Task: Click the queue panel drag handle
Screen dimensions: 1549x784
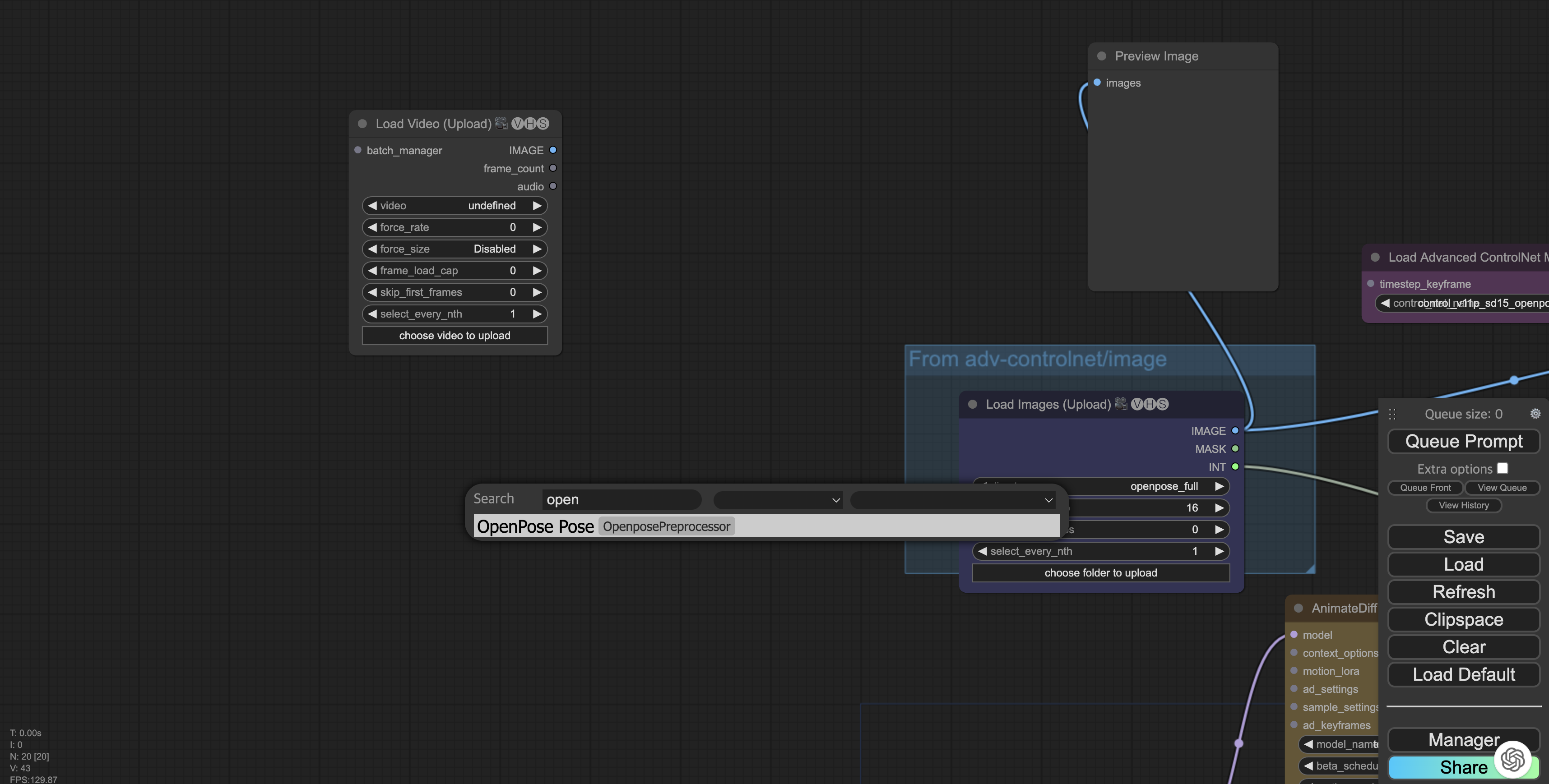Action: [1392, 414]
